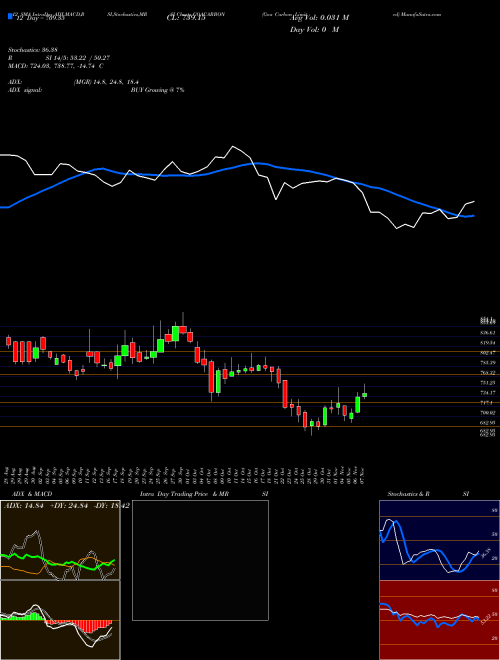Click the Intra Day Trading Price & MR title

pyautogui.click(x=184, y=494)
